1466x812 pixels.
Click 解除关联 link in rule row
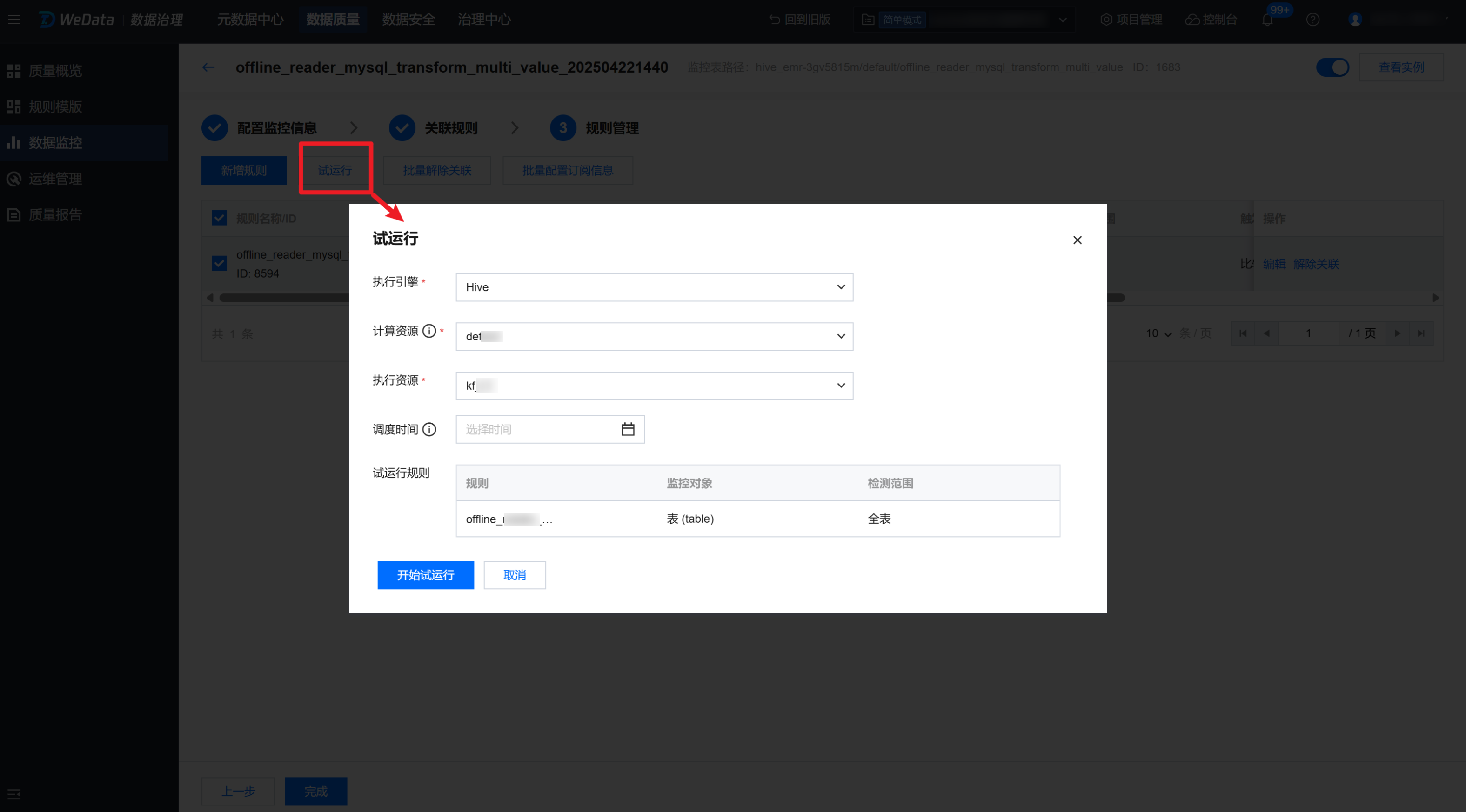coord(1316,264)
